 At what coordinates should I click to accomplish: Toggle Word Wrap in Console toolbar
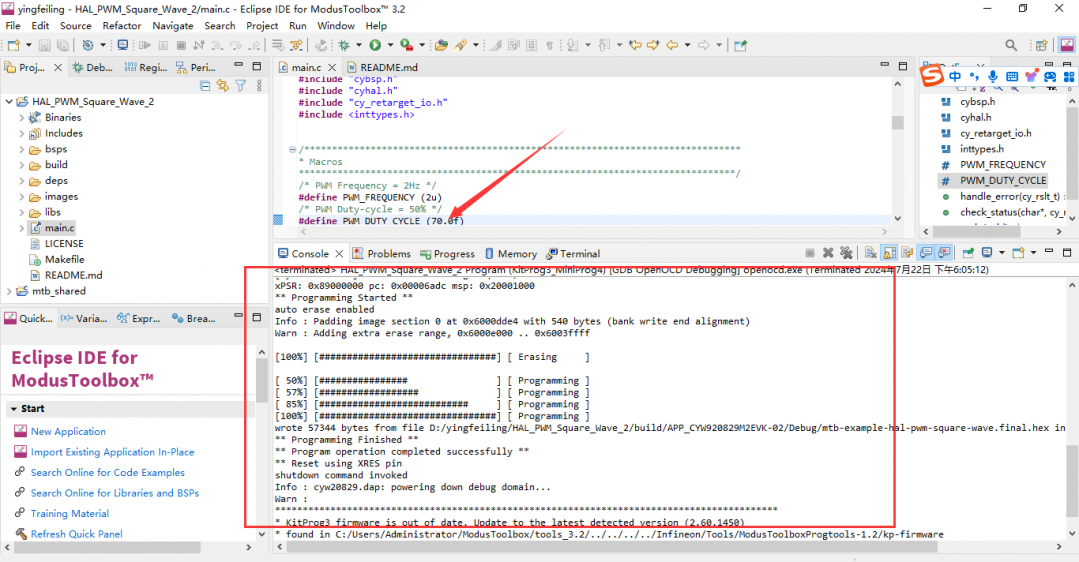point(908,253)
